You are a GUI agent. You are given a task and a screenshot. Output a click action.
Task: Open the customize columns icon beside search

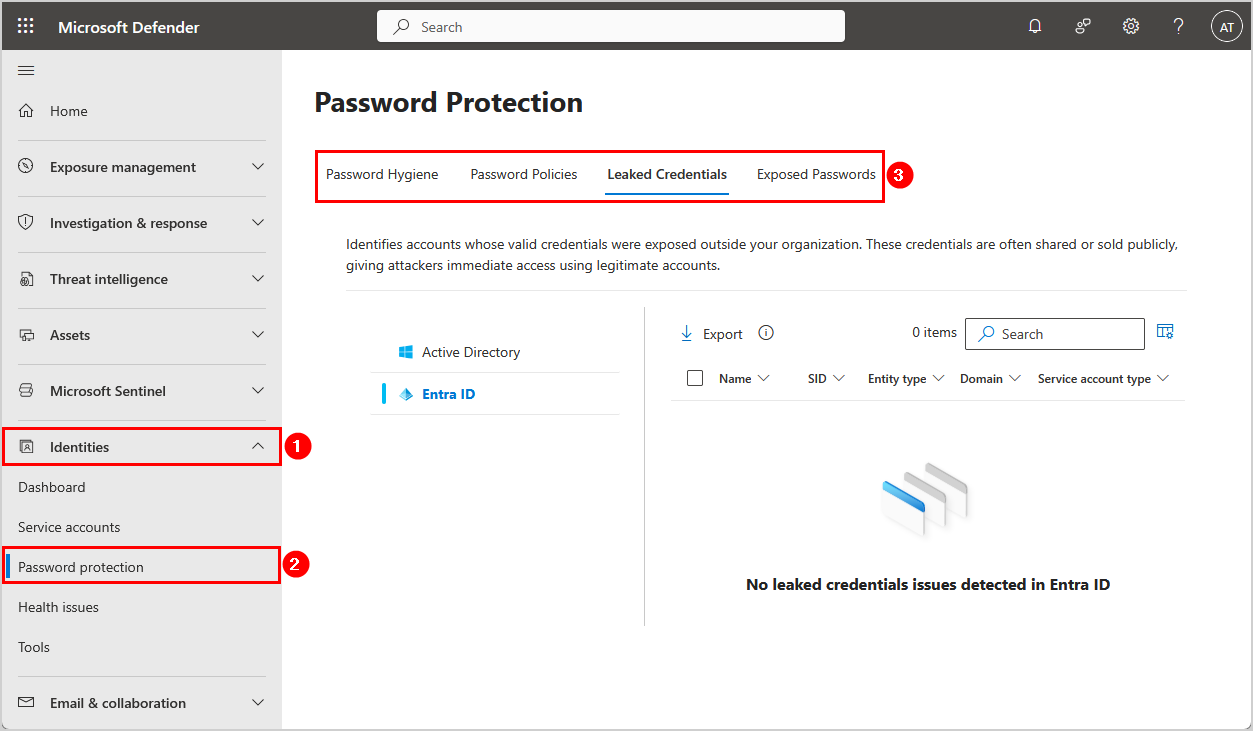(1164, 332)
